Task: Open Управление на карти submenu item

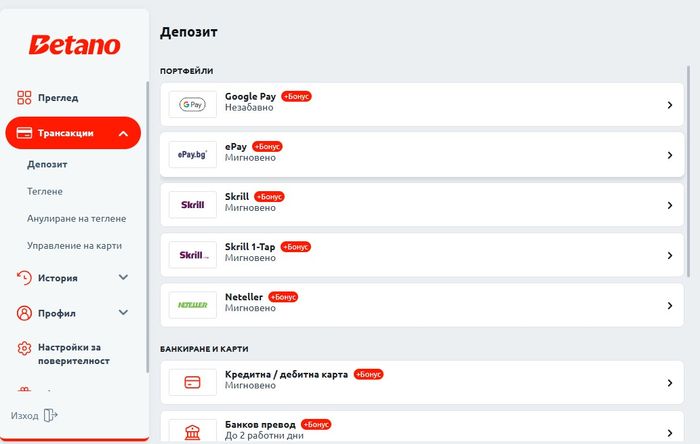Action: [x=74, y=246]
